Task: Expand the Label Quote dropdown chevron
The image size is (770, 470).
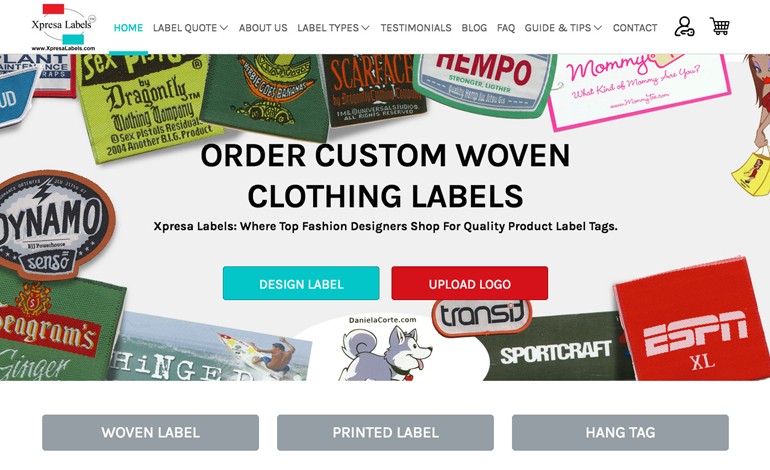Action: 224,28
